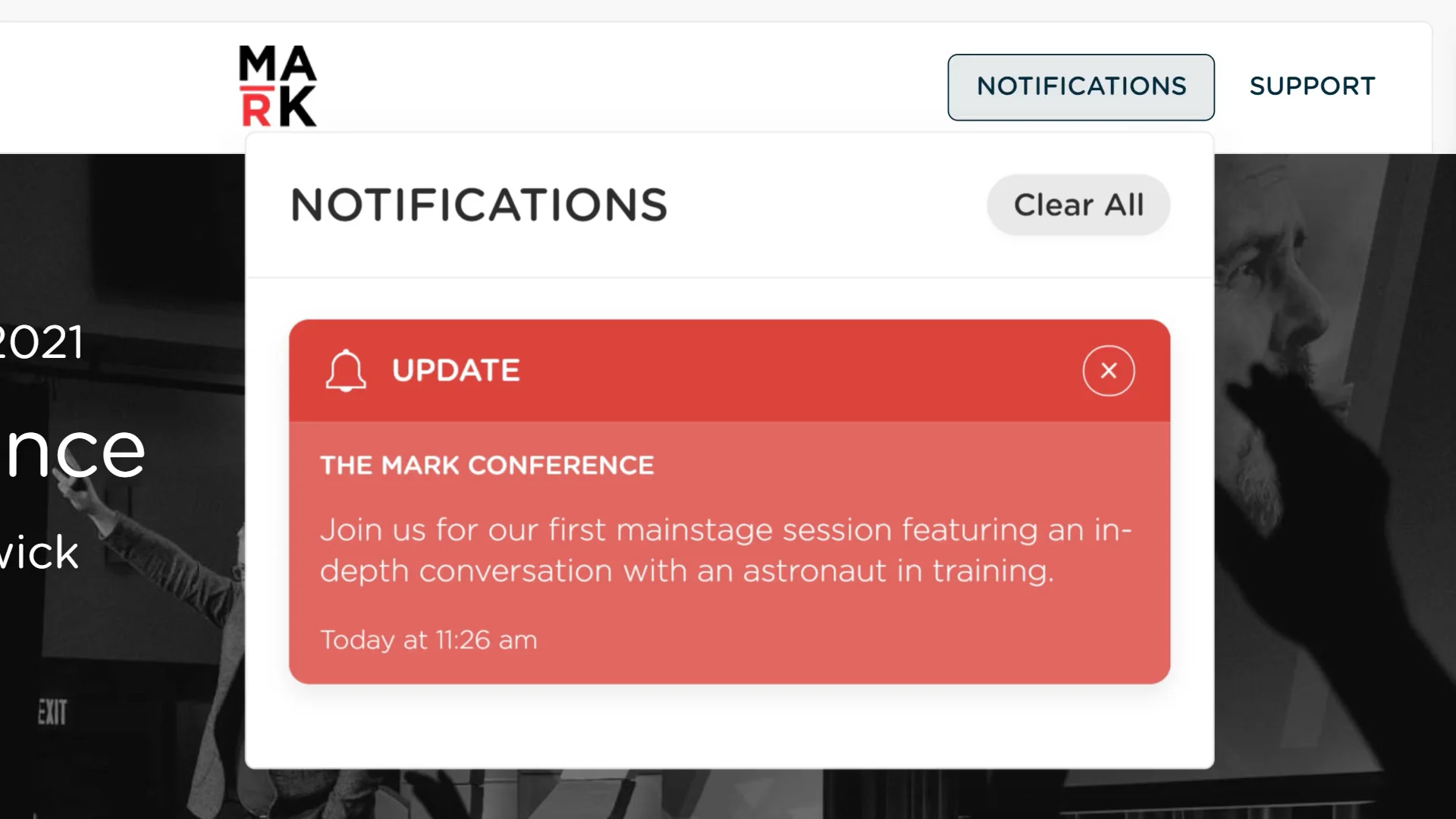Open the mainstage session notification message
Image resolution: width=1456 pixels, height=819 pixels.
click(x=725, y=550)
